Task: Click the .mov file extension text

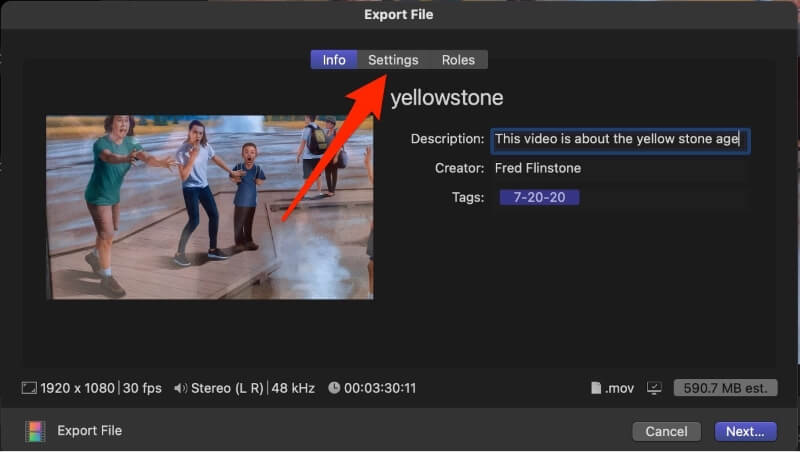Action: tap(619, 388)
